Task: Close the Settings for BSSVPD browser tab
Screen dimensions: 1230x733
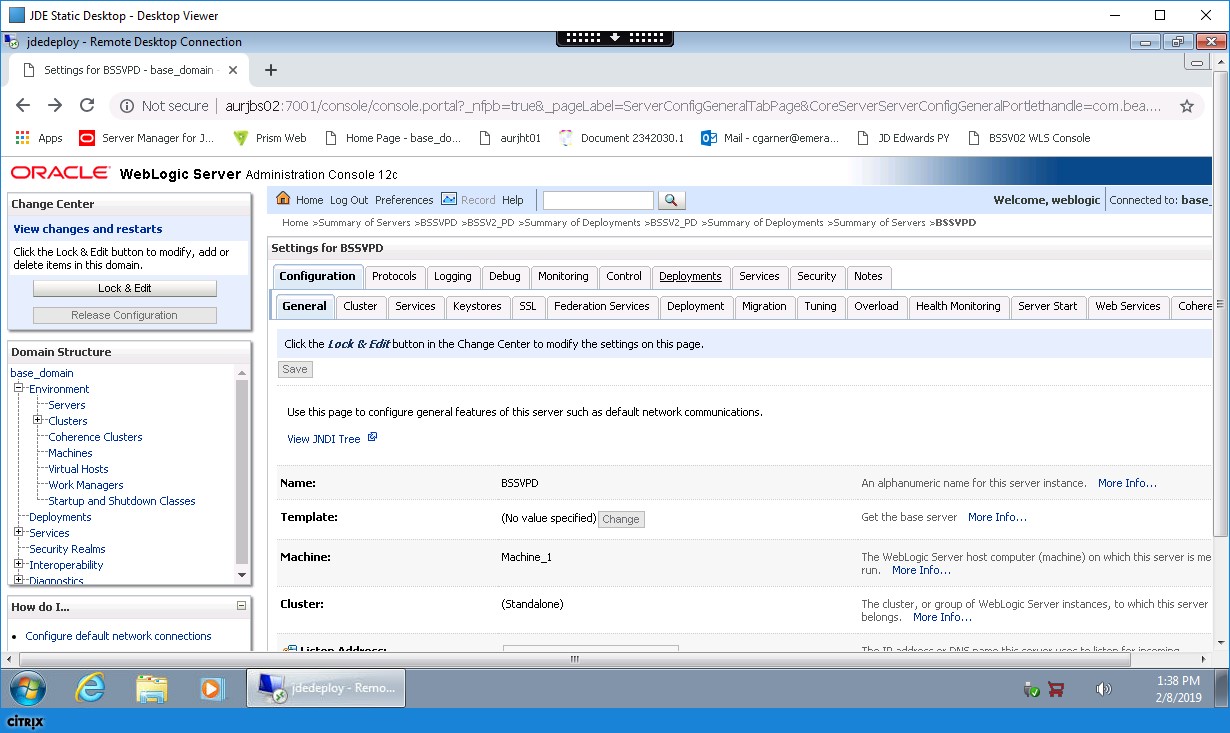Action: pyautogui.click(x=234, y=70)
